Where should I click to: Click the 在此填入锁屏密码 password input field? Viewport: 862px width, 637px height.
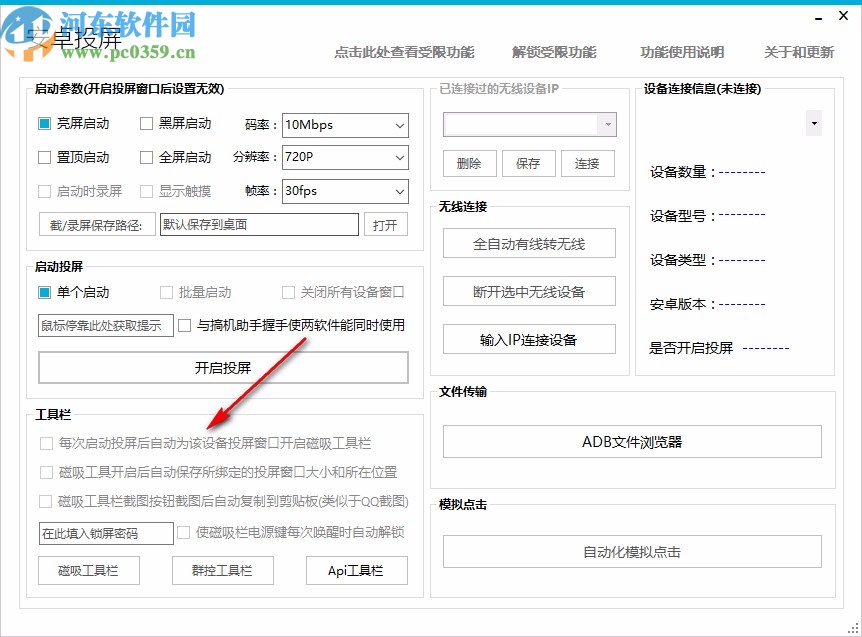(104, 533)
